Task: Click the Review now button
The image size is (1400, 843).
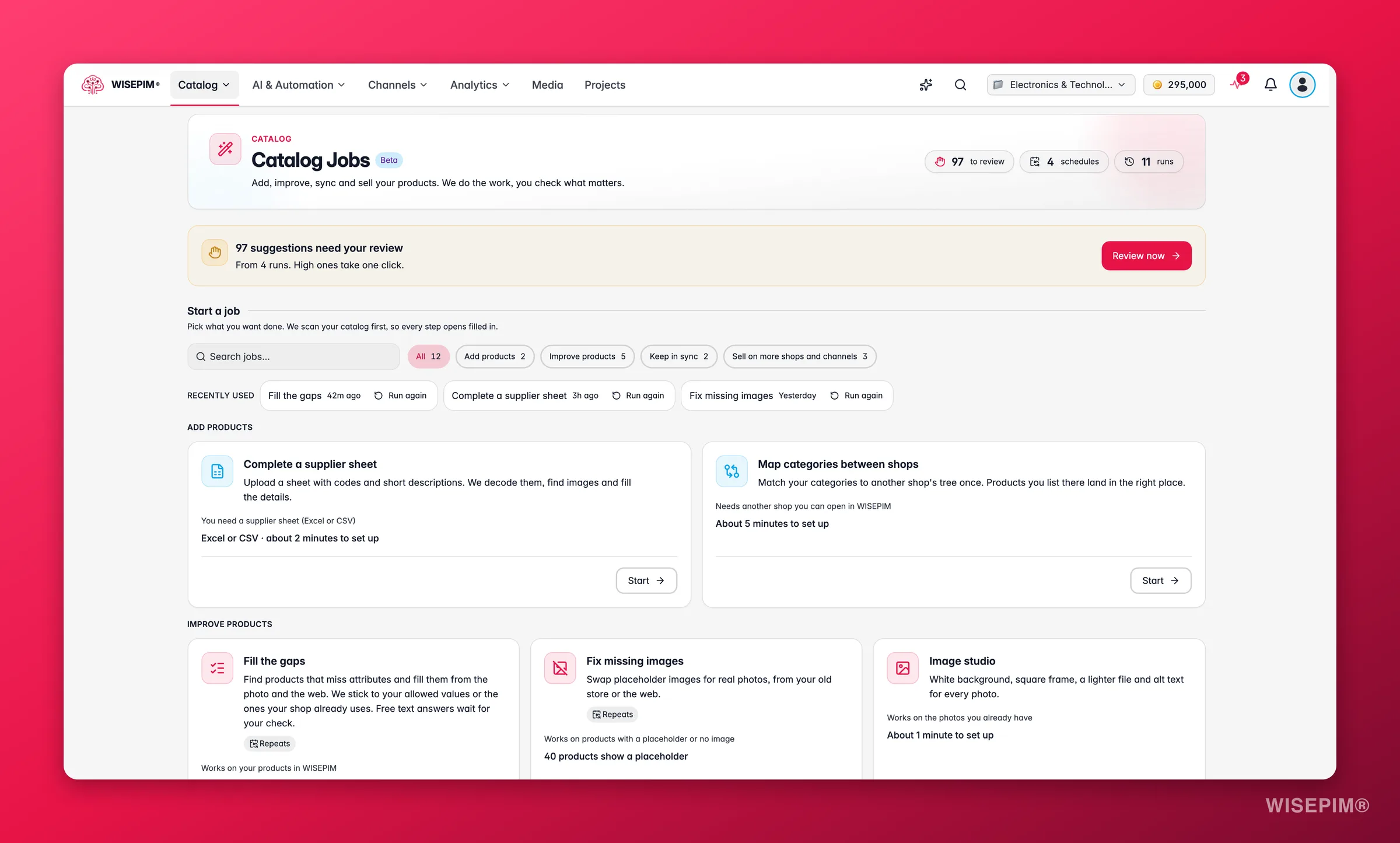Action: 1146,256
